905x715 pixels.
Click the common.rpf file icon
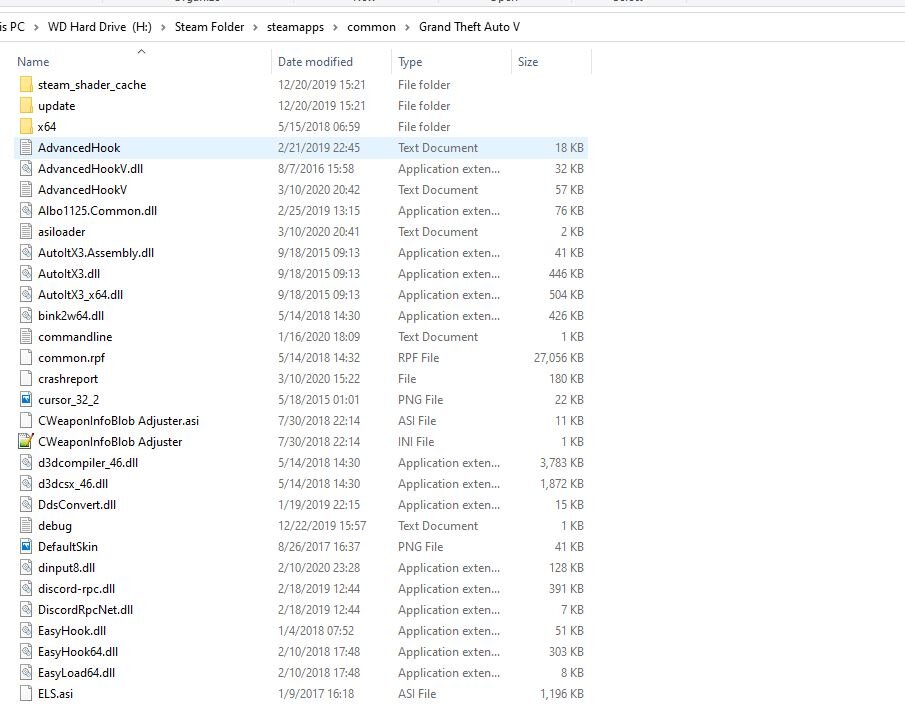26,358
